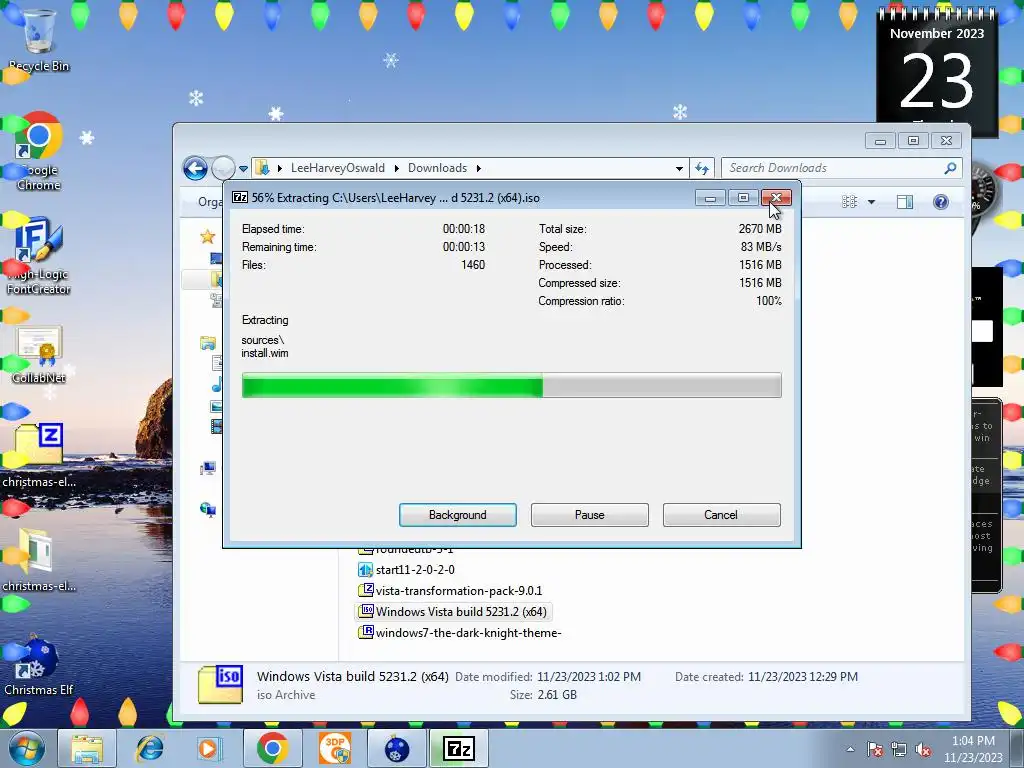1024x768 pixels.
Task: Click the vista-transformation-pack archive icon
Action: click(x=366, y=590)
